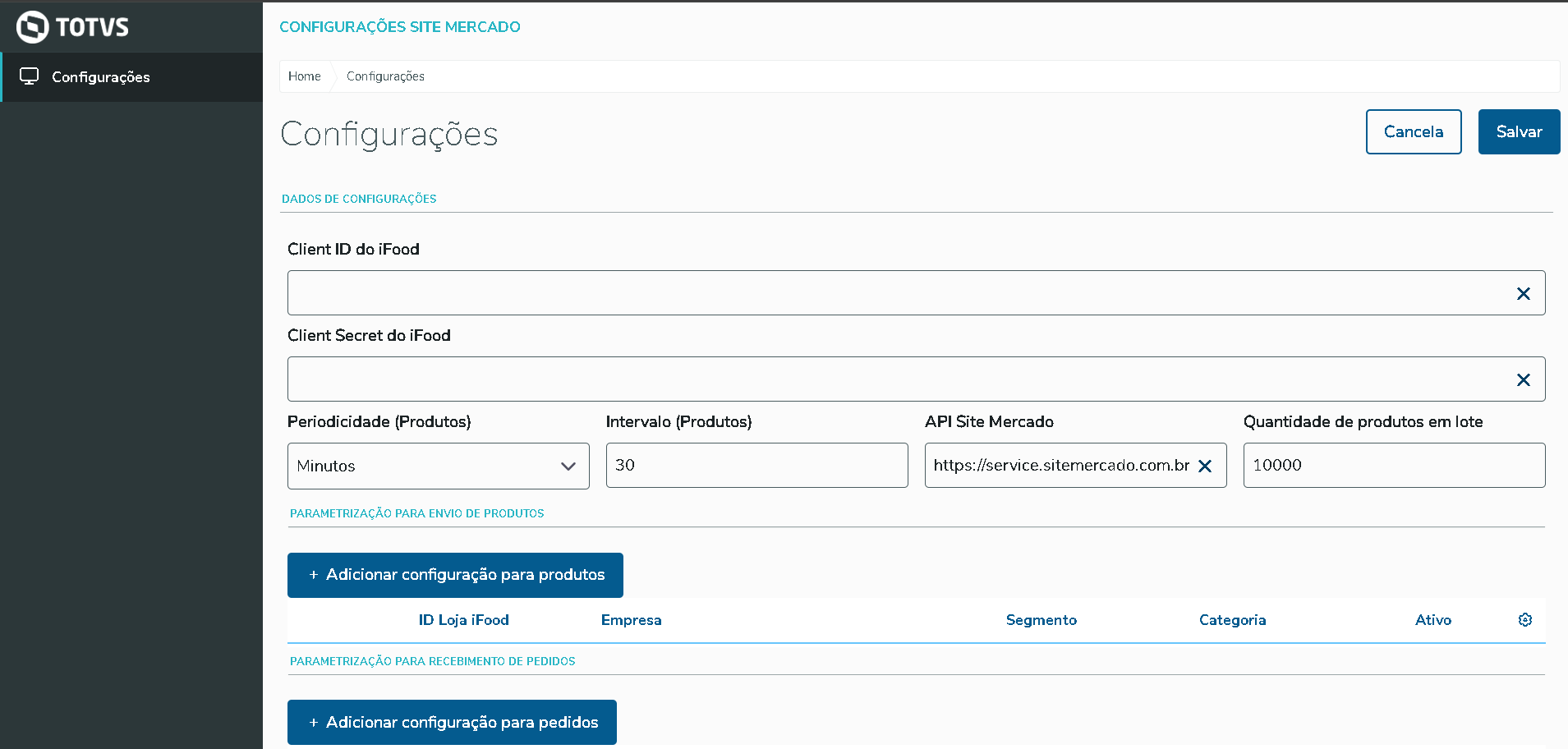
Task: Sort by the Empresa column header
Action: click(x=631, y=620)
